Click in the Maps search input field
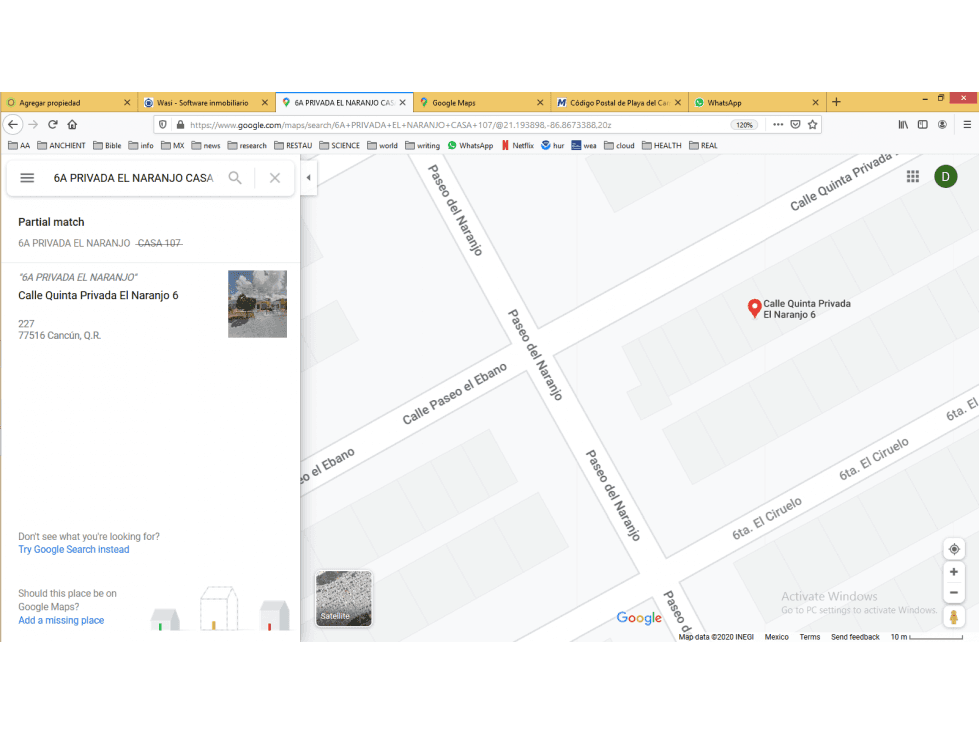979x734 pixels. coord(133,178)
